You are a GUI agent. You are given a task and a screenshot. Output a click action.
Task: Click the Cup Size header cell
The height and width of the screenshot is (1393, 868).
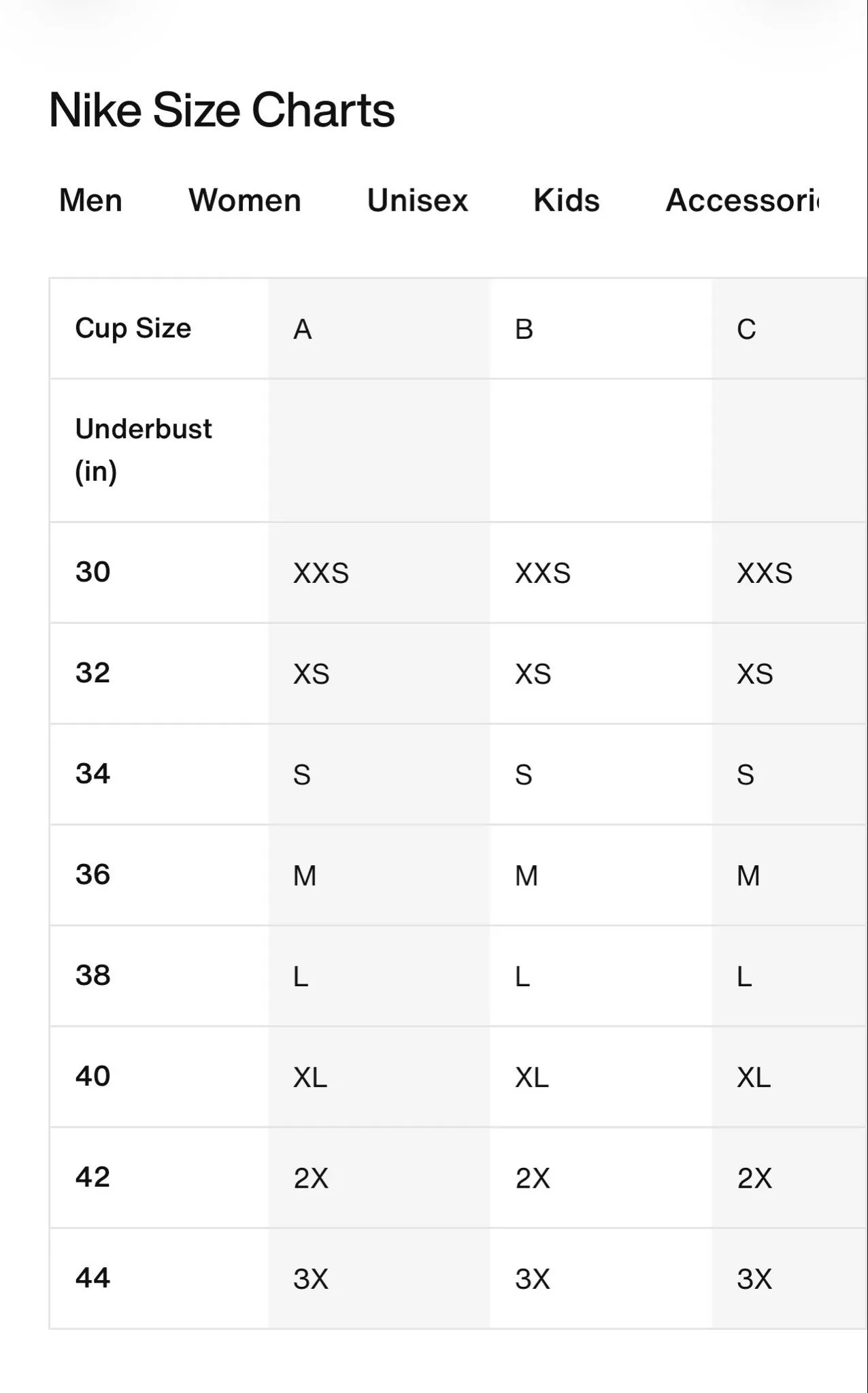(x=133, y=328)
